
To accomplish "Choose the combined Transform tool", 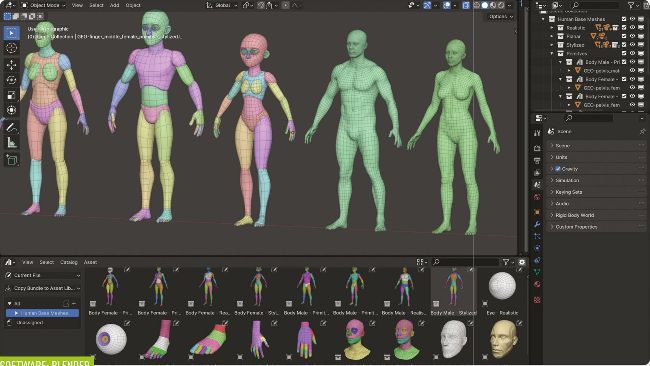I will click(x=12, y=110).
